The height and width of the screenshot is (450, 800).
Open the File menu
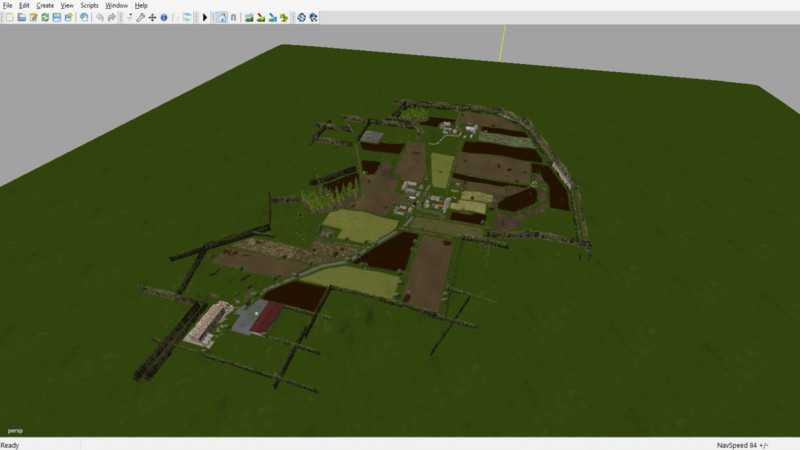8,5
